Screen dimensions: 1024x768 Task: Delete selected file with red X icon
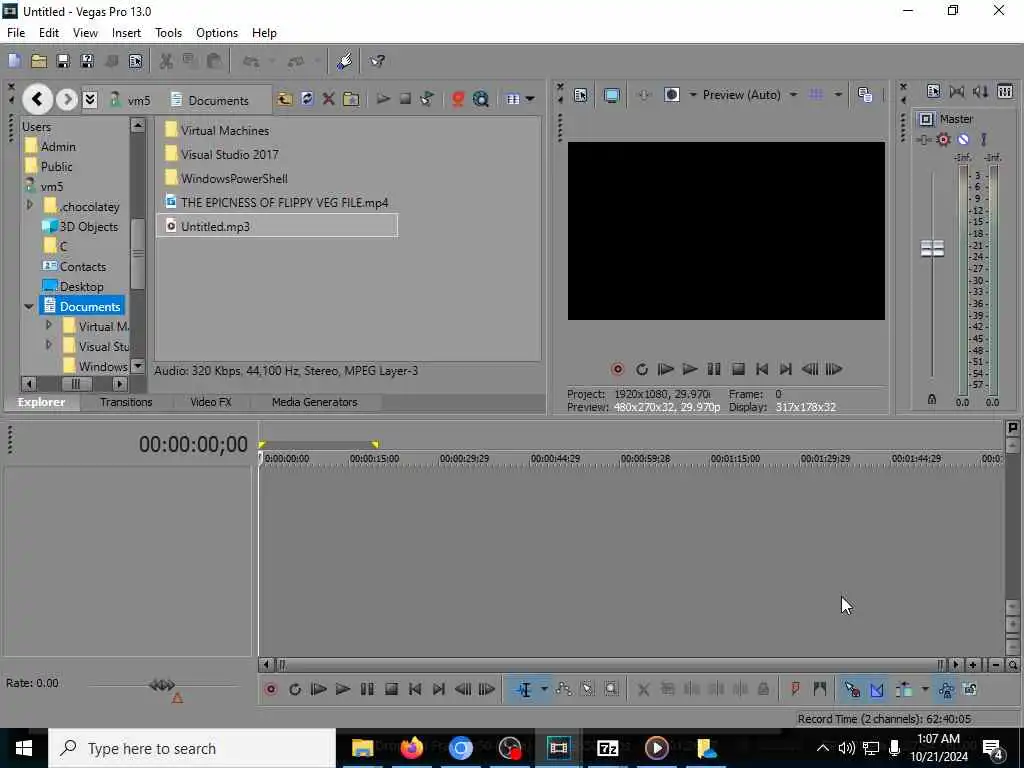click(x=328, y=99)
